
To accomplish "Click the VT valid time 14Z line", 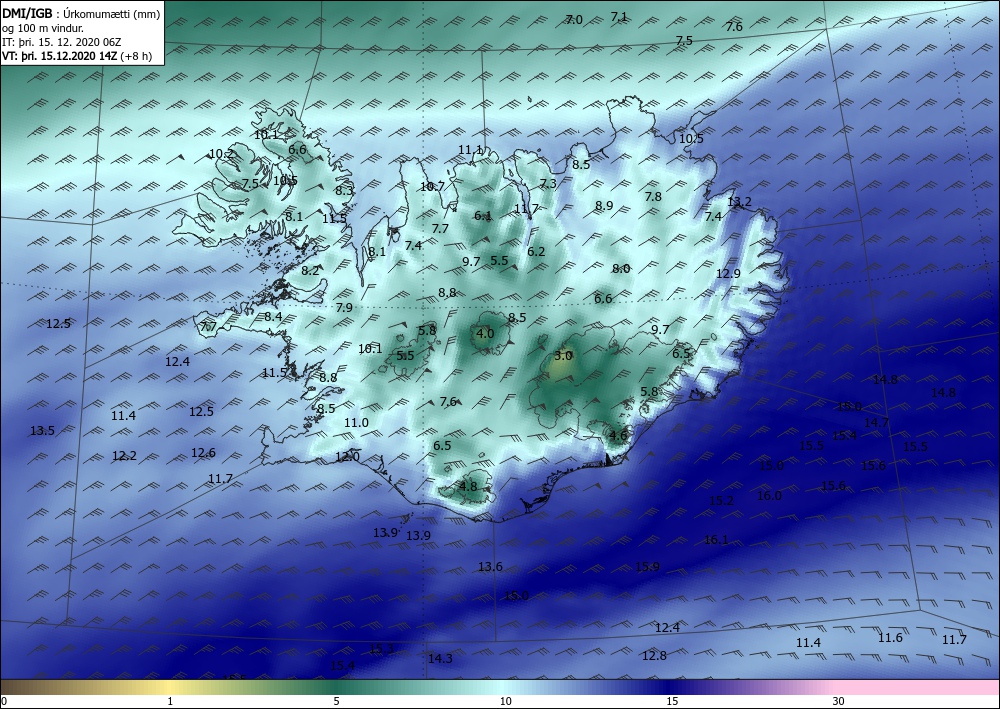I will (x=77, y=55).
